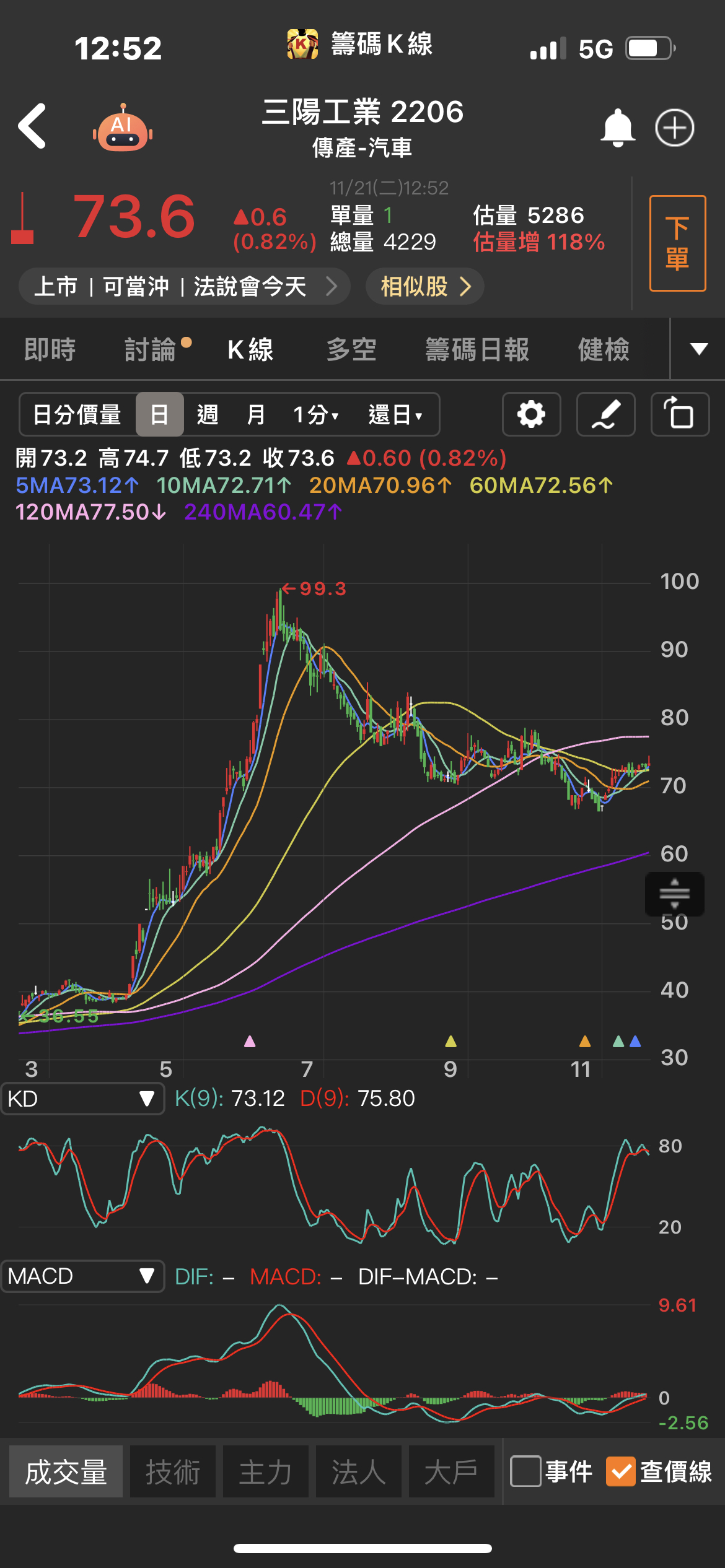Expand the 上市 可當沖 法說會今天 chip
Viewport: 725px width, 1568px height.
click(x=185, y=286)
